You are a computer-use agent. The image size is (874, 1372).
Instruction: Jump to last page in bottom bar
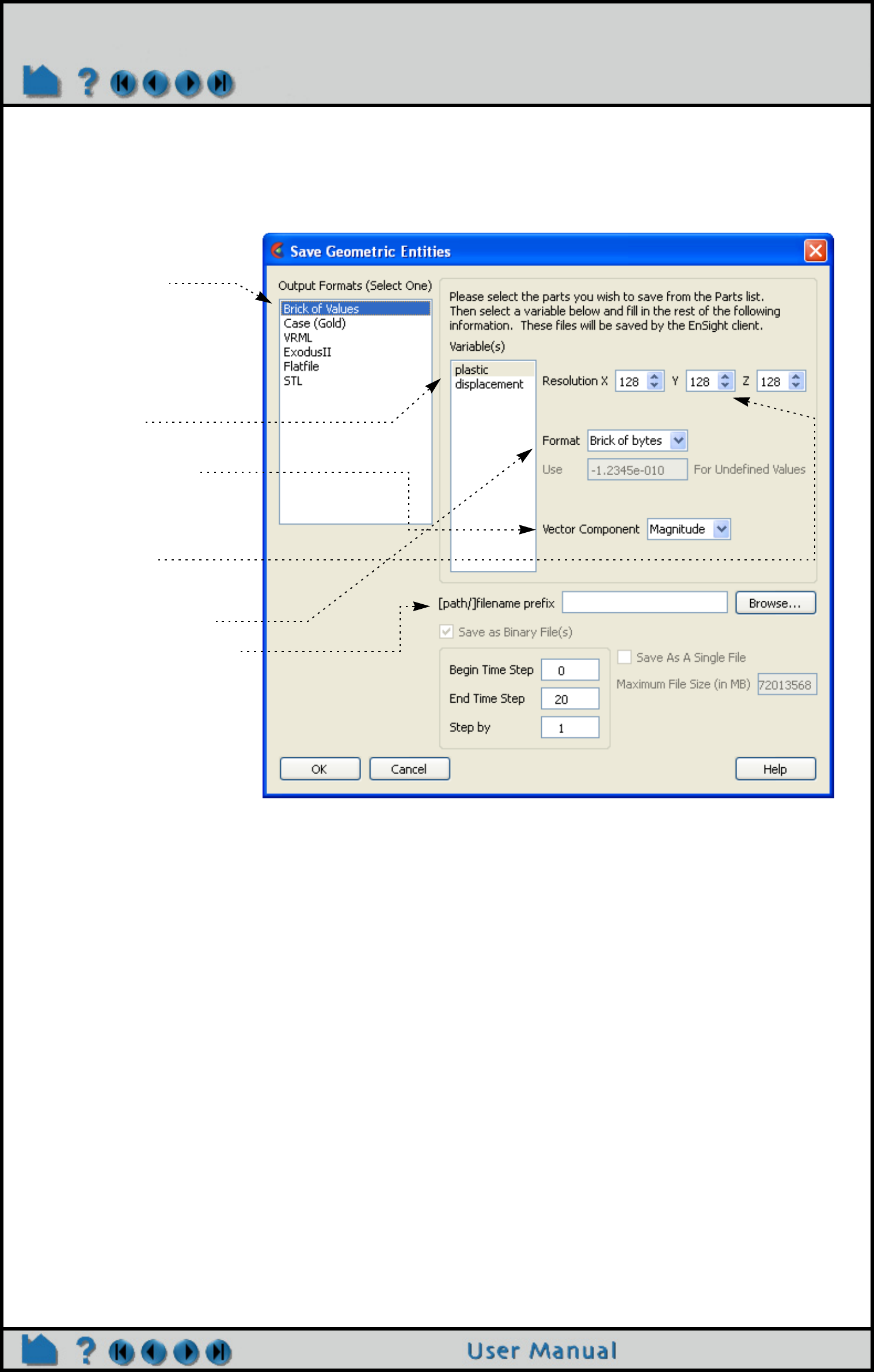219,1352
